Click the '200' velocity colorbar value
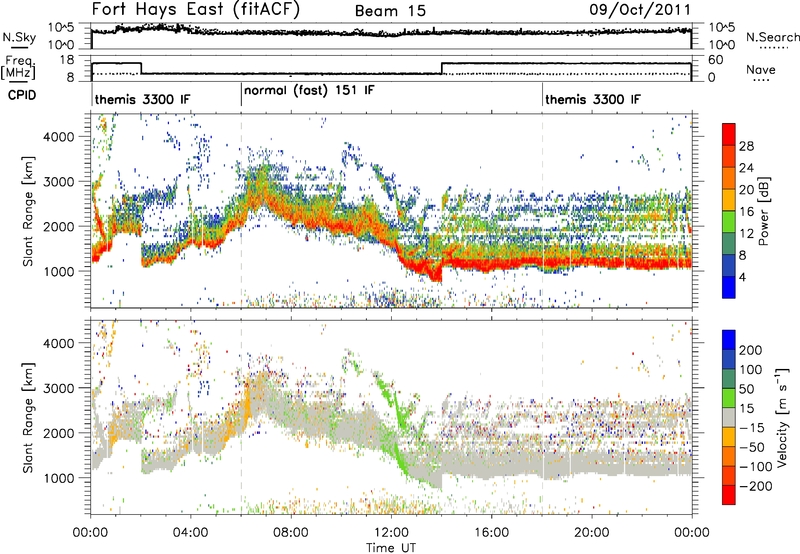This screenshot has height=554, width=800. [751, 350]
